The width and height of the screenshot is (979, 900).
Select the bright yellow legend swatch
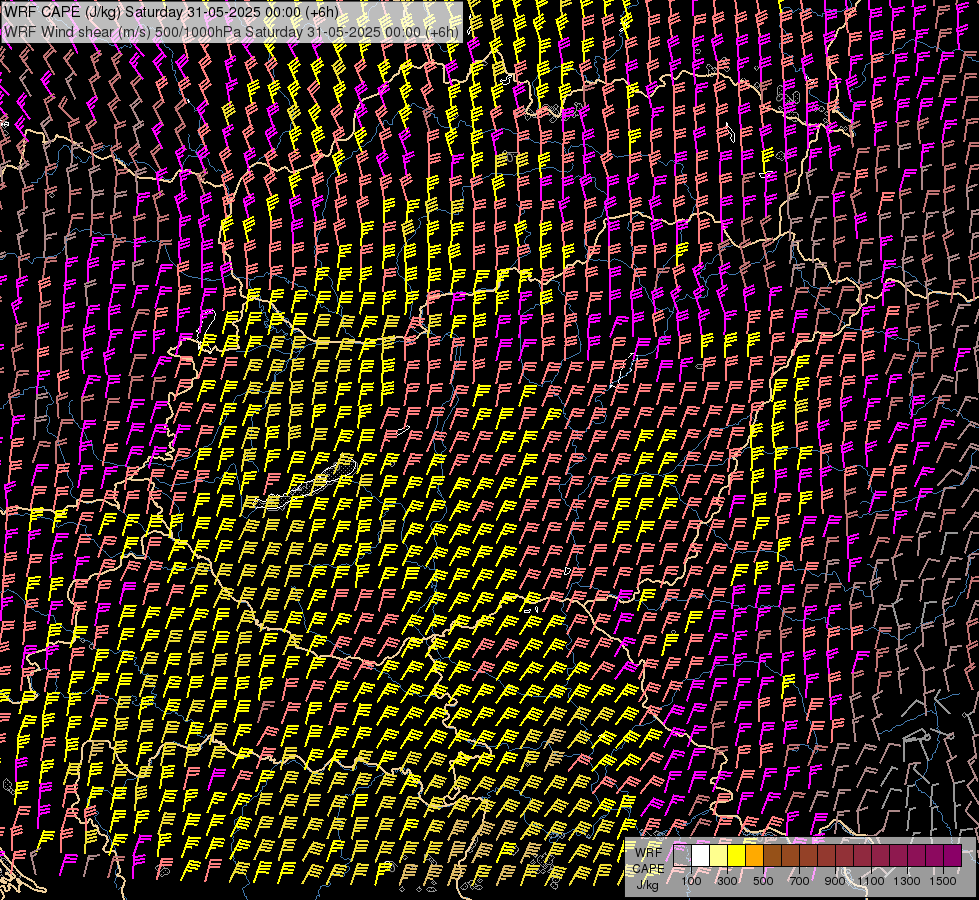click(737, 855)
